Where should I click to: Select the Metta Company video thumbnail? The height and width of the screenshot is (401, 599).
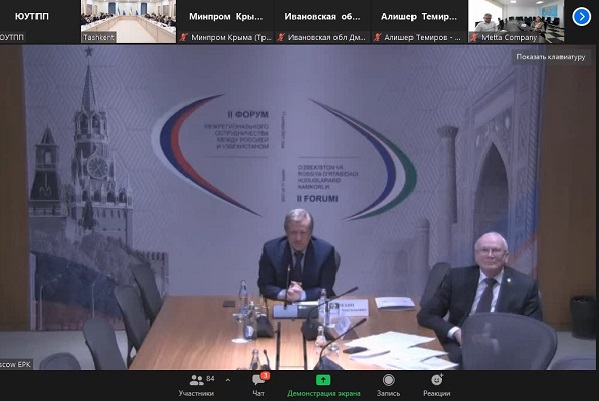point(516,21)
